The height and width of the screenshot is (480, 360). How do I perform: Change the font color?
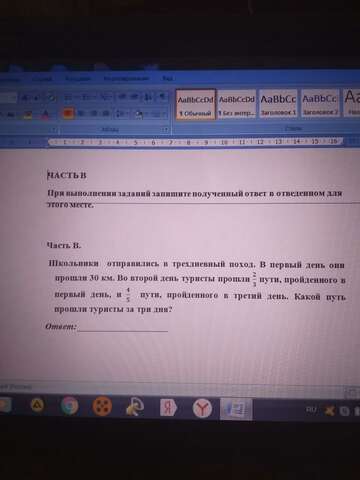[45, 115]
